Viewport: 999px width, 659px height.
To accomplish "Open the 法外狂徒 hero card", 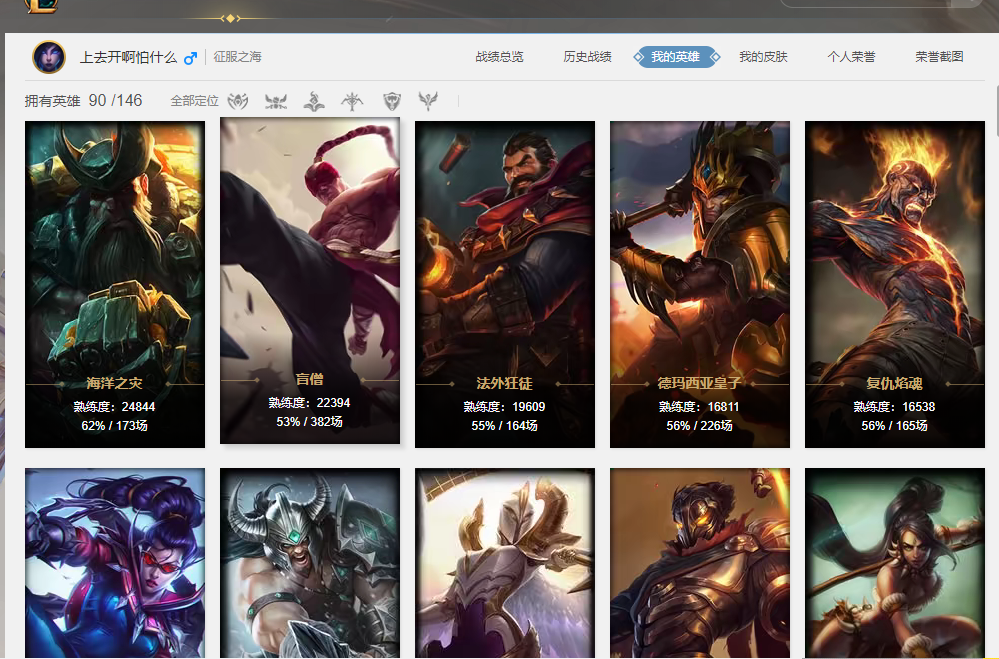I will point(505,284).
